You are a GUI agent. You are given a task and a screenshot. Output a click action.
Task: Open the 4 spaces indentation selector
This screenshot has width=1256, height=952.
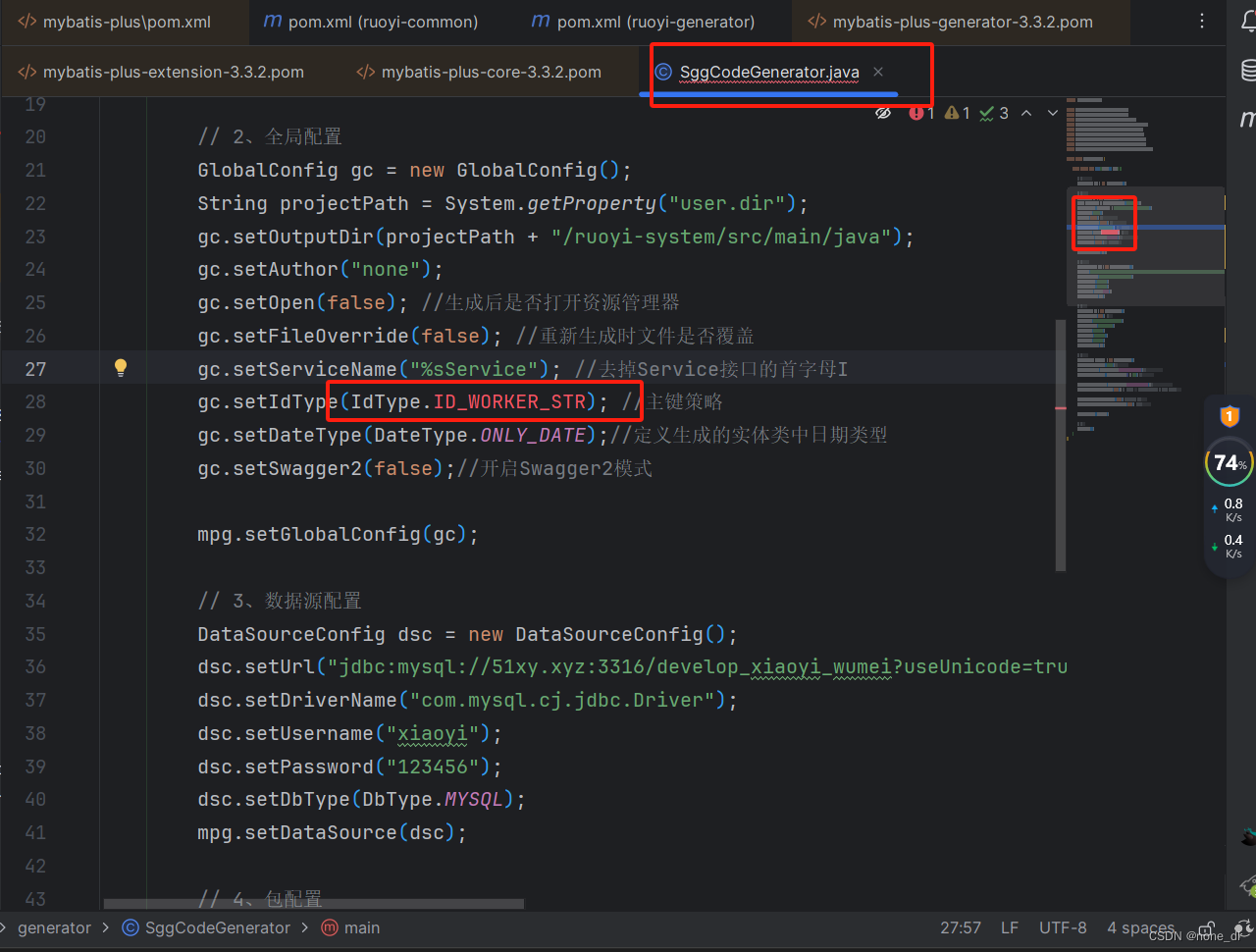[1140, 927]
